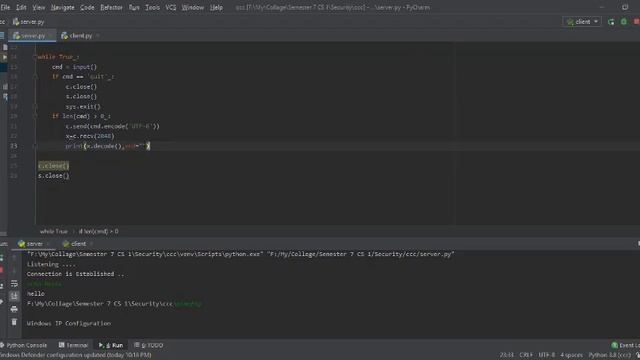Switch to the client.py editor tab
Screen dimensions: 640x360
pos(81,36)
